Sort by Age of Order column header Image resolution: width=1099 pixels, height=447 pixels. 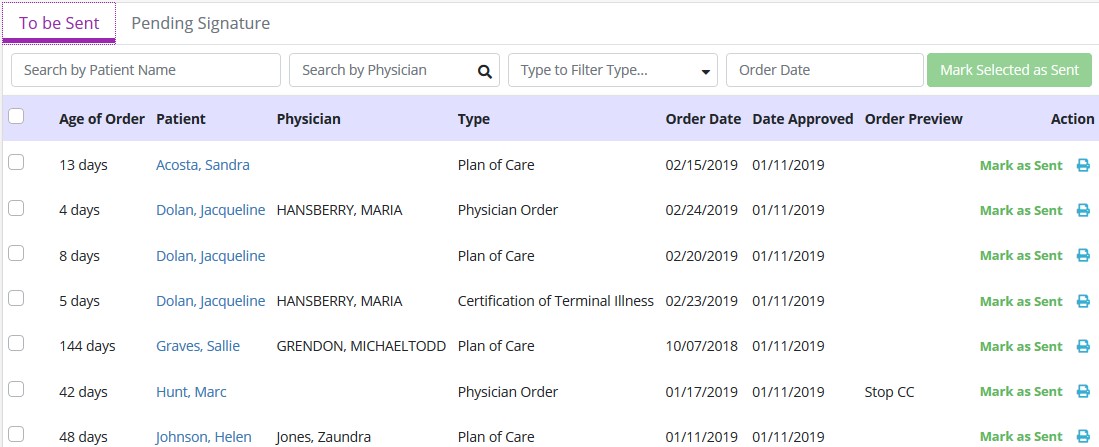click(102, 119)
